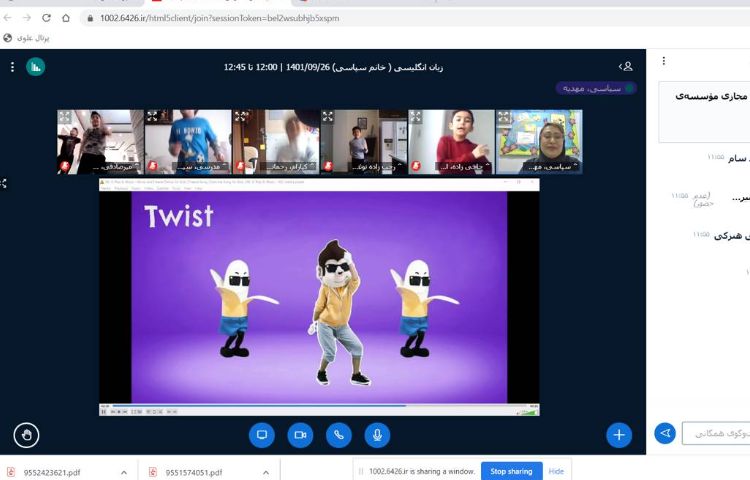Screen dimensions: 750x480
Task: Click the video player seek bar
Action: [x=320, y=405]
